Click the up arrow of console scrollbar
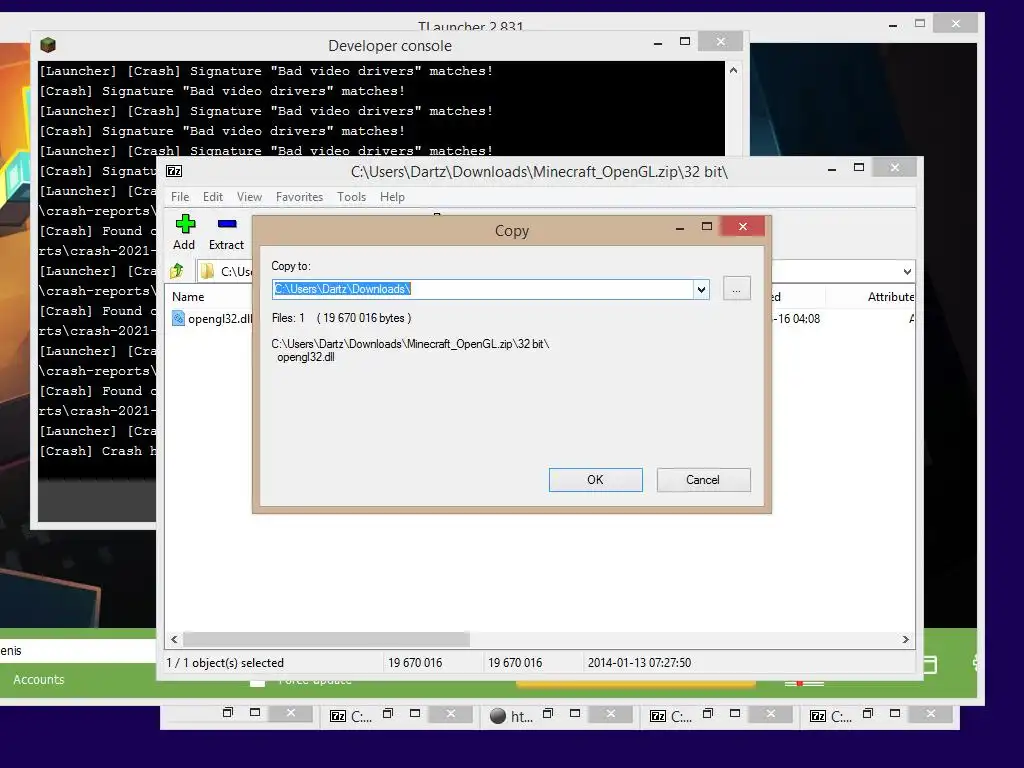The width and height of the screenshot is (1024, 768). point(733,70)
